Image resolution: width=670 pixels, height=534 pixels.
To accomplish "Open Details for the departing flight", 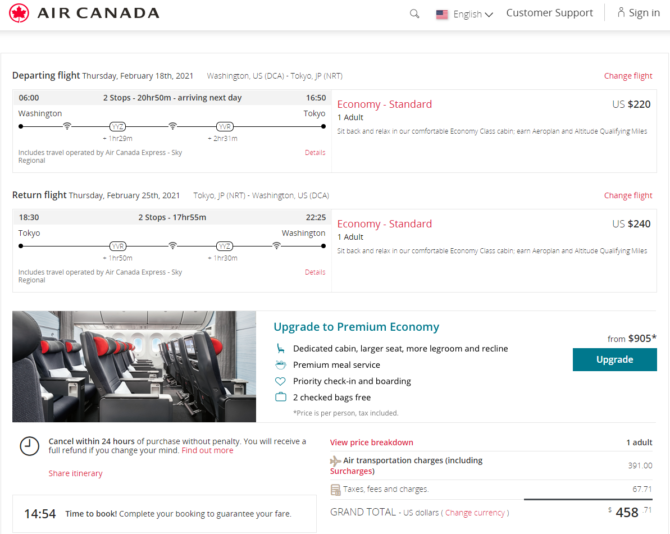I will tap(315, 153).
